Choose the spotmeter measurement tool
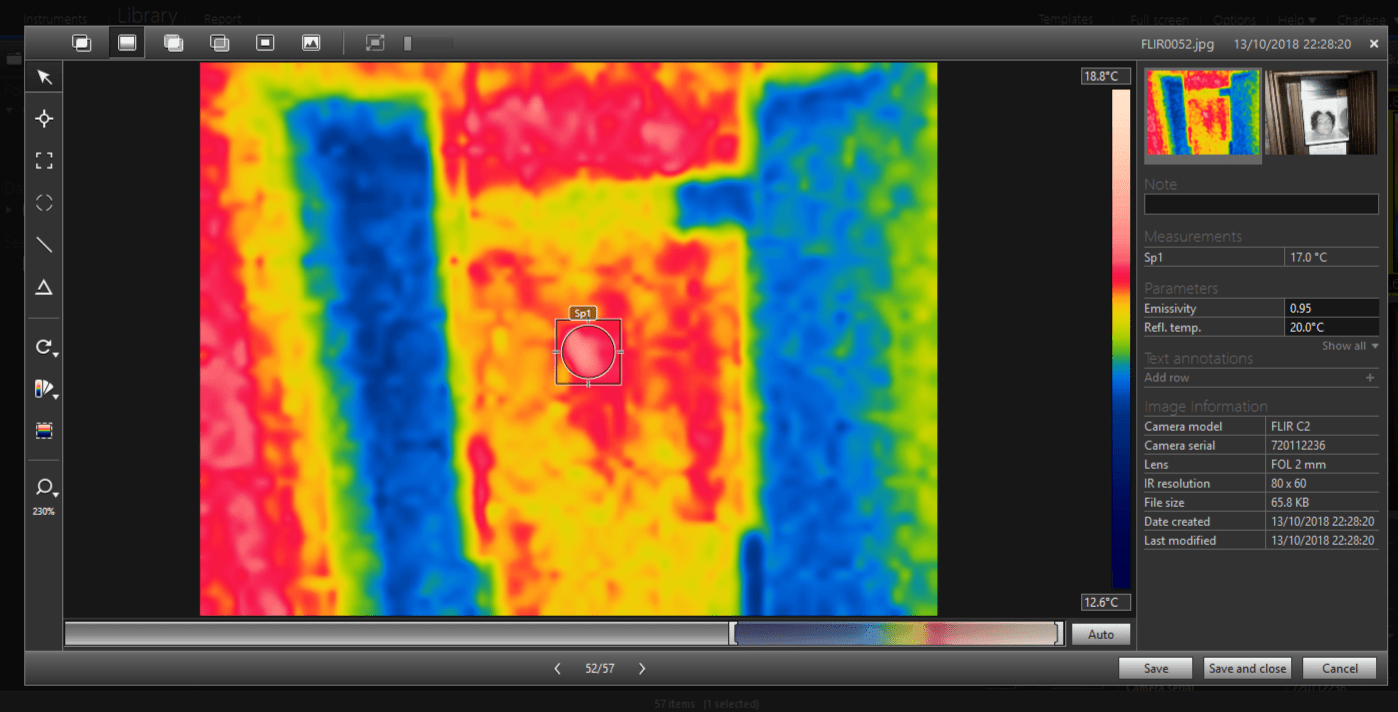The image size is (1398, 712). pos(44,119)
